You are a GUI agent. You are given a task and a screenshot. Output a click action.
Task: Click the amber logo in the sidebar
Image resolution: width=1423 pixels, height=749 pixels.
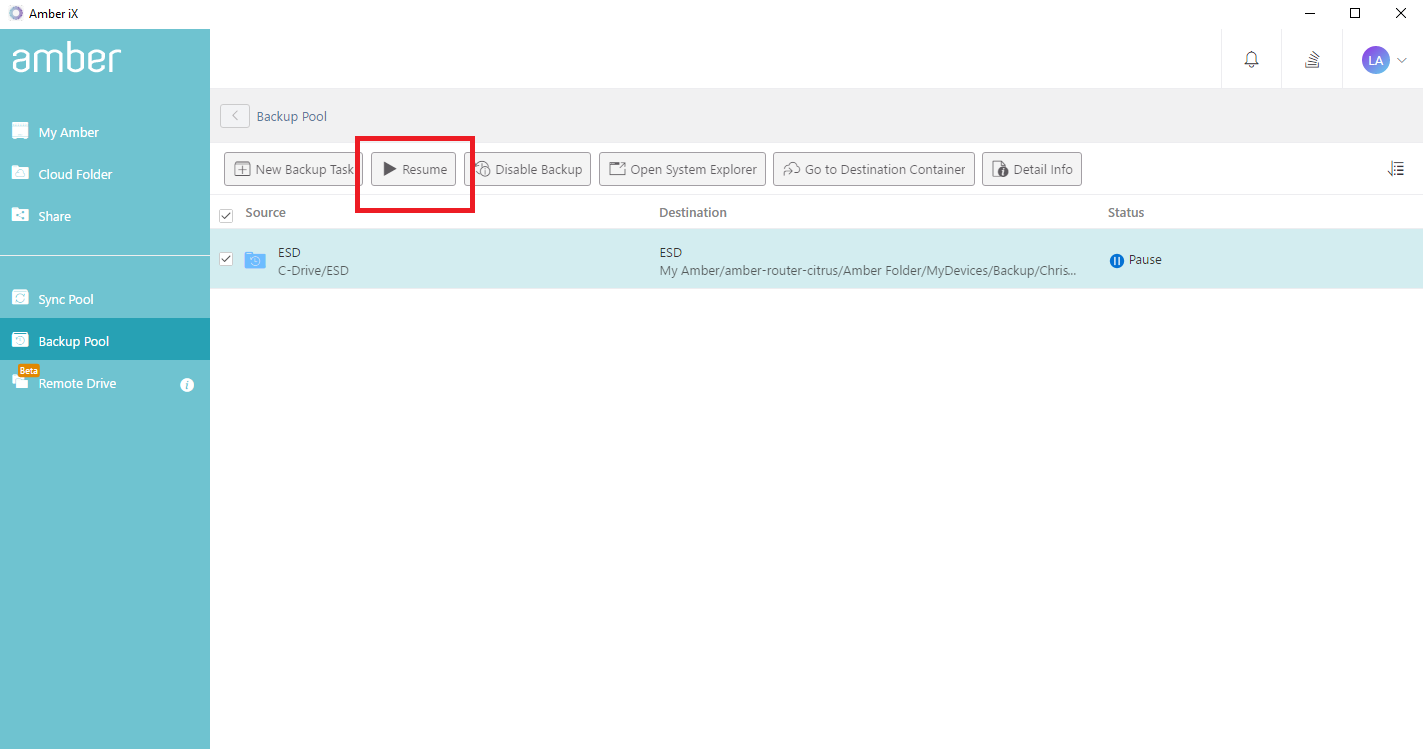[x=66, y=58]
